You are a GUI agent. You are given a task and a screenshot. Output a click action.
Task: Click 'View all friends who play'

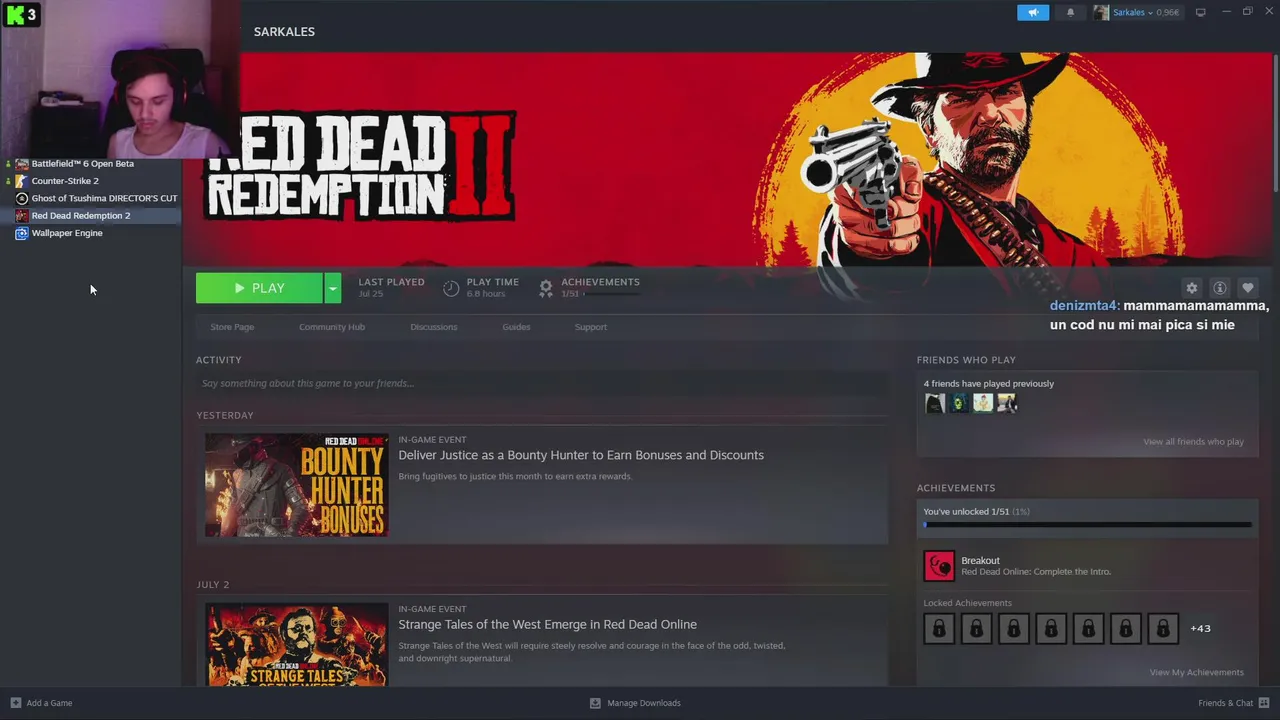1194,442
